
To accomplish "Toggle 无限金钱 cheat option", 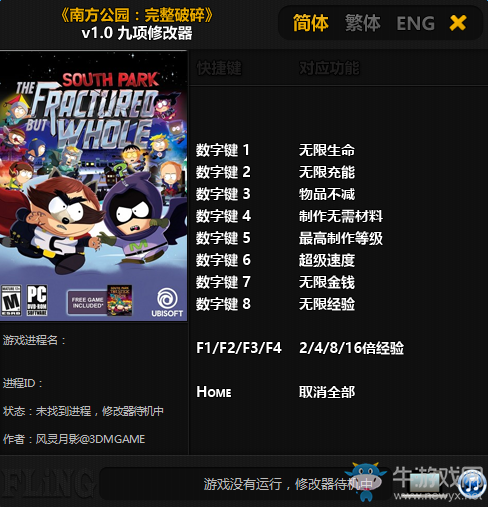I will tap(327, 282).
